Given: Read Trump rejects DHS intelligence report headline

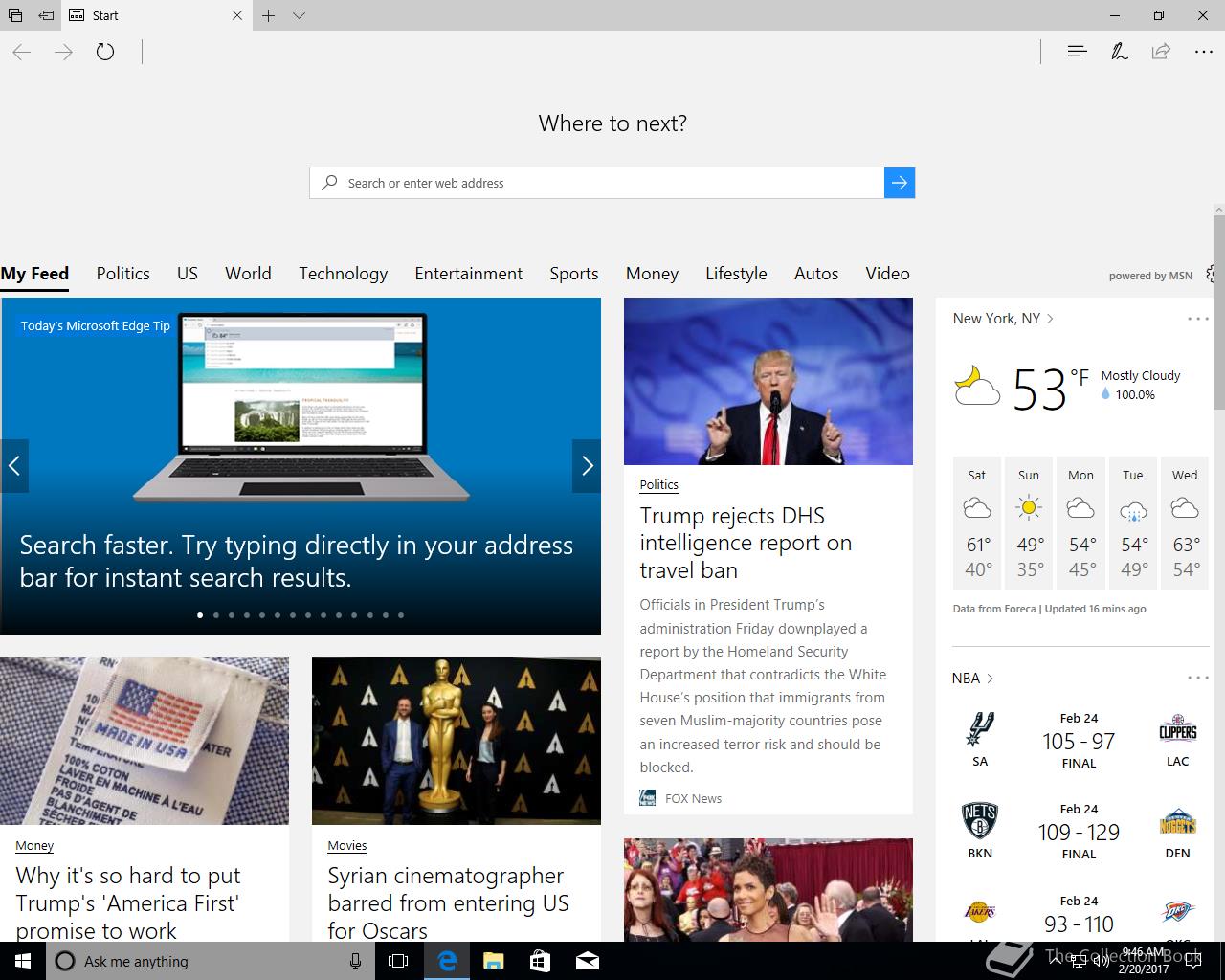Looking at the screenshot, I should coord(746,543).
